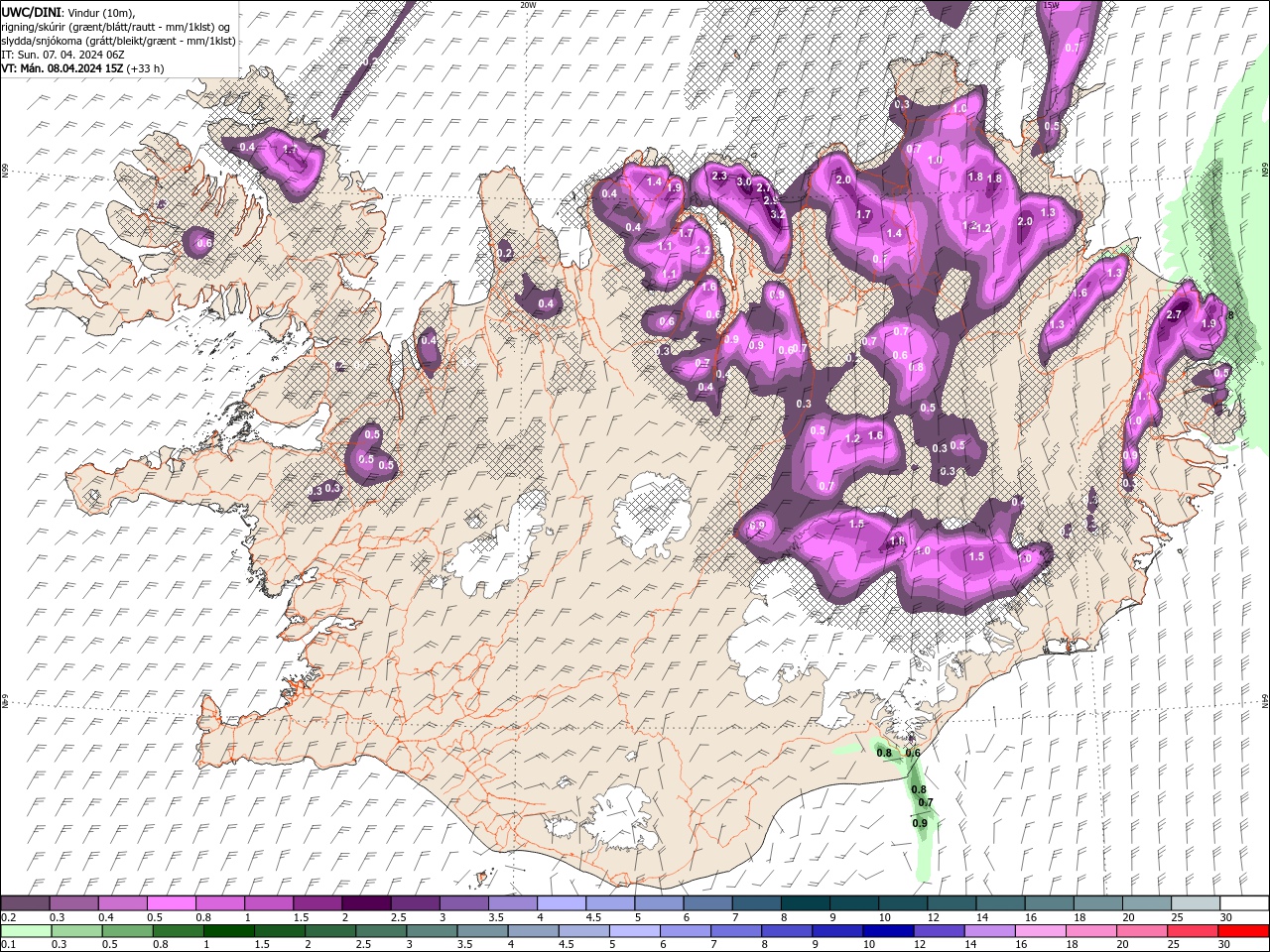Screen dimensions: 1270x952
Task: Select the lower-row red rain swatch starting at 25
Action: click(1193, 931)
